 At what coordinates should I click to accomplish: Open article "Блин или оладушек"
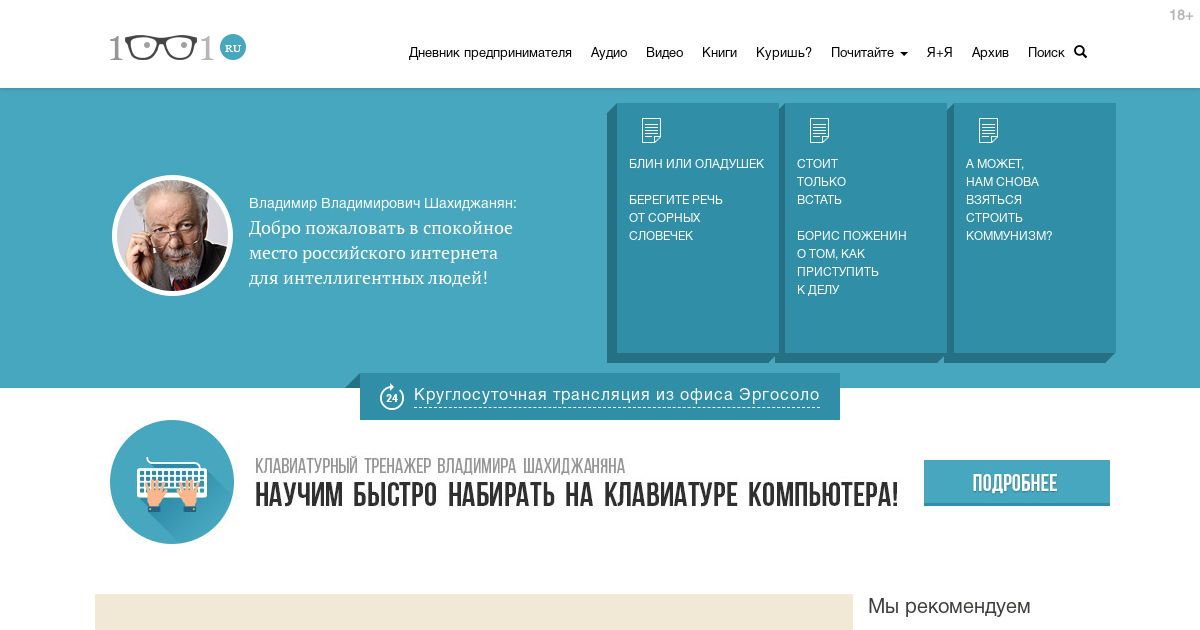pos(696,164)
